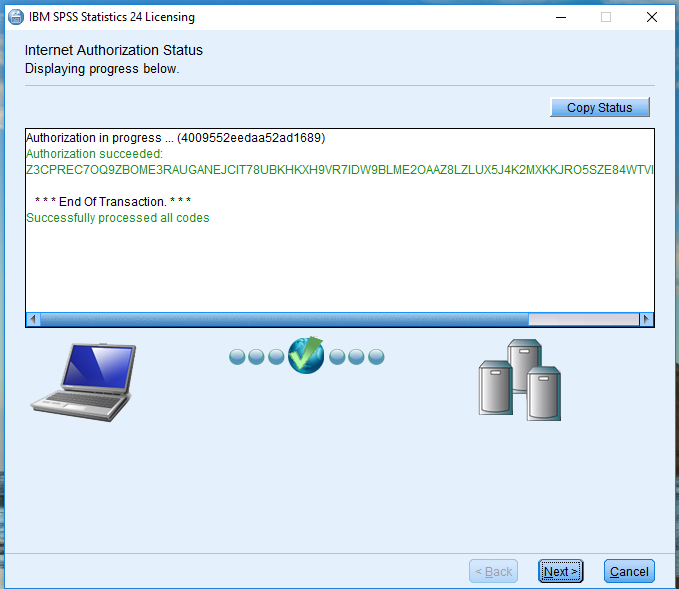Image resolution: width=679 pixels, height=589 pixels.
Task: Click the 'Internet Authorization Status' heading
Action: [113, 50]
